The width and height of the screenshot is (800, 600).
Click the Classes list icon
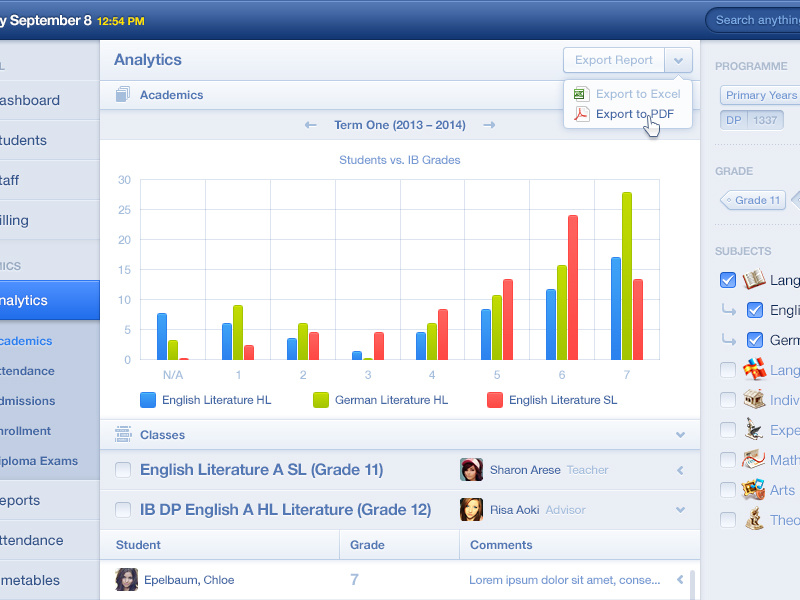point(123,434)
